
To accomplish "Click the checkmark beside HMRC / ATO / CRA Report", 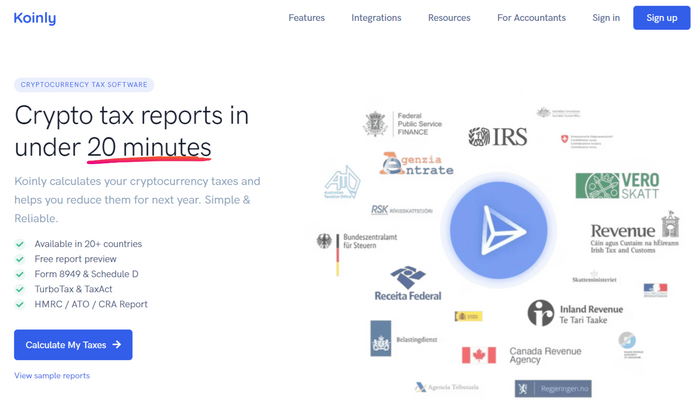I will point(20,304).
